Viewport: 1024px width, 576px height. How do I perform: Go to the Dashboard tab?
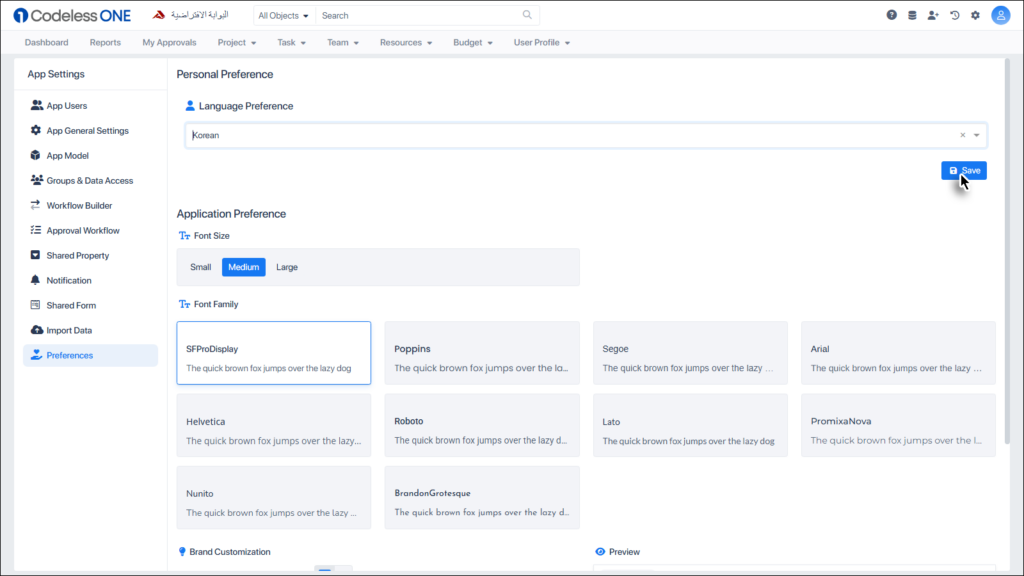46,42
